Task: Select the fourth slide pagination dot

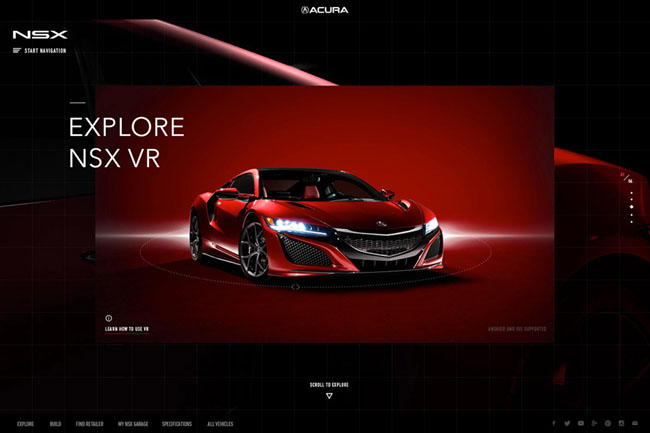Action: 631,215
